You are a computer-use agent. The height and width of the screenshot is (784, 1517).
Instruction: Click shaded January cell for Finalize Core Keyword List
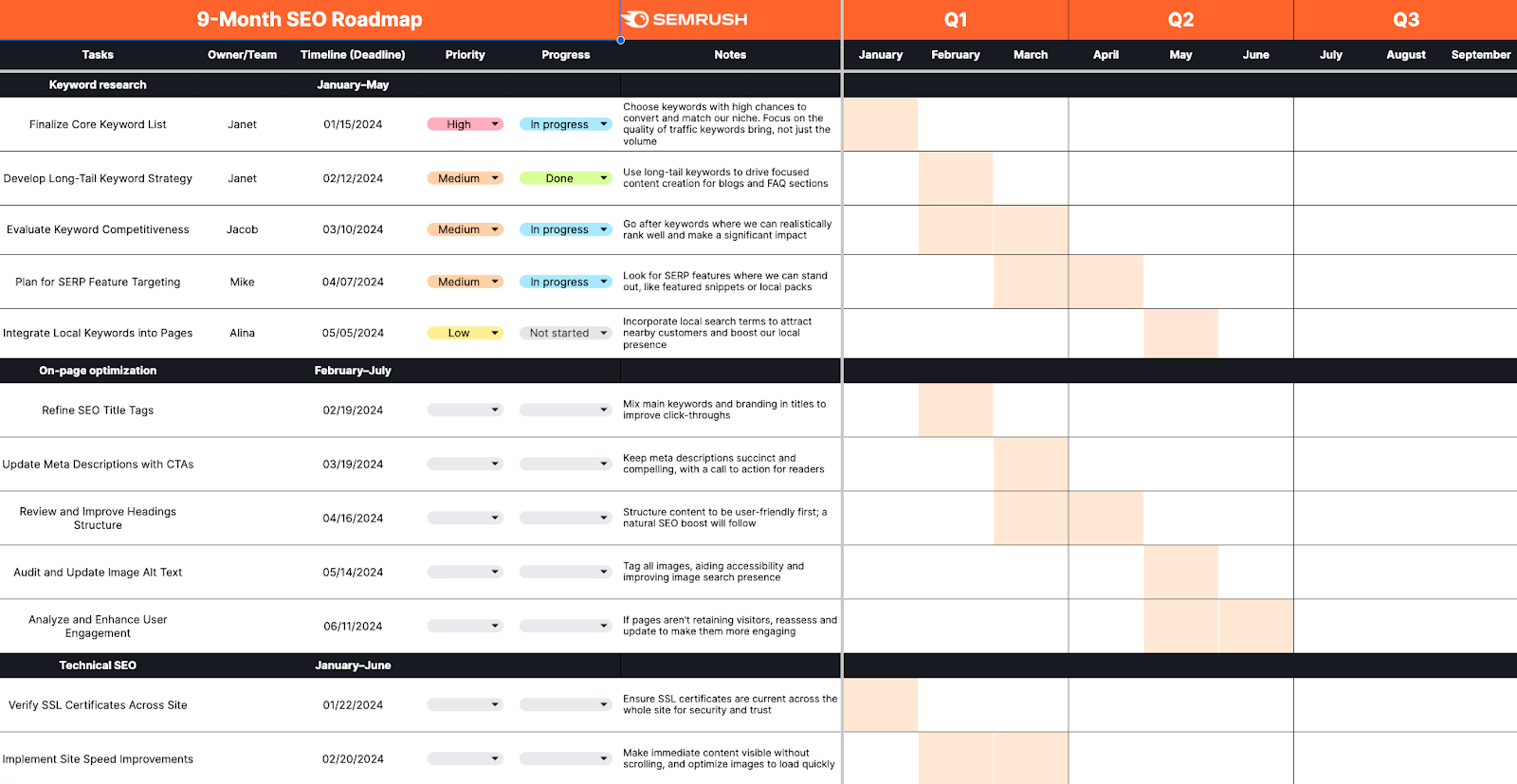[880, 124]
